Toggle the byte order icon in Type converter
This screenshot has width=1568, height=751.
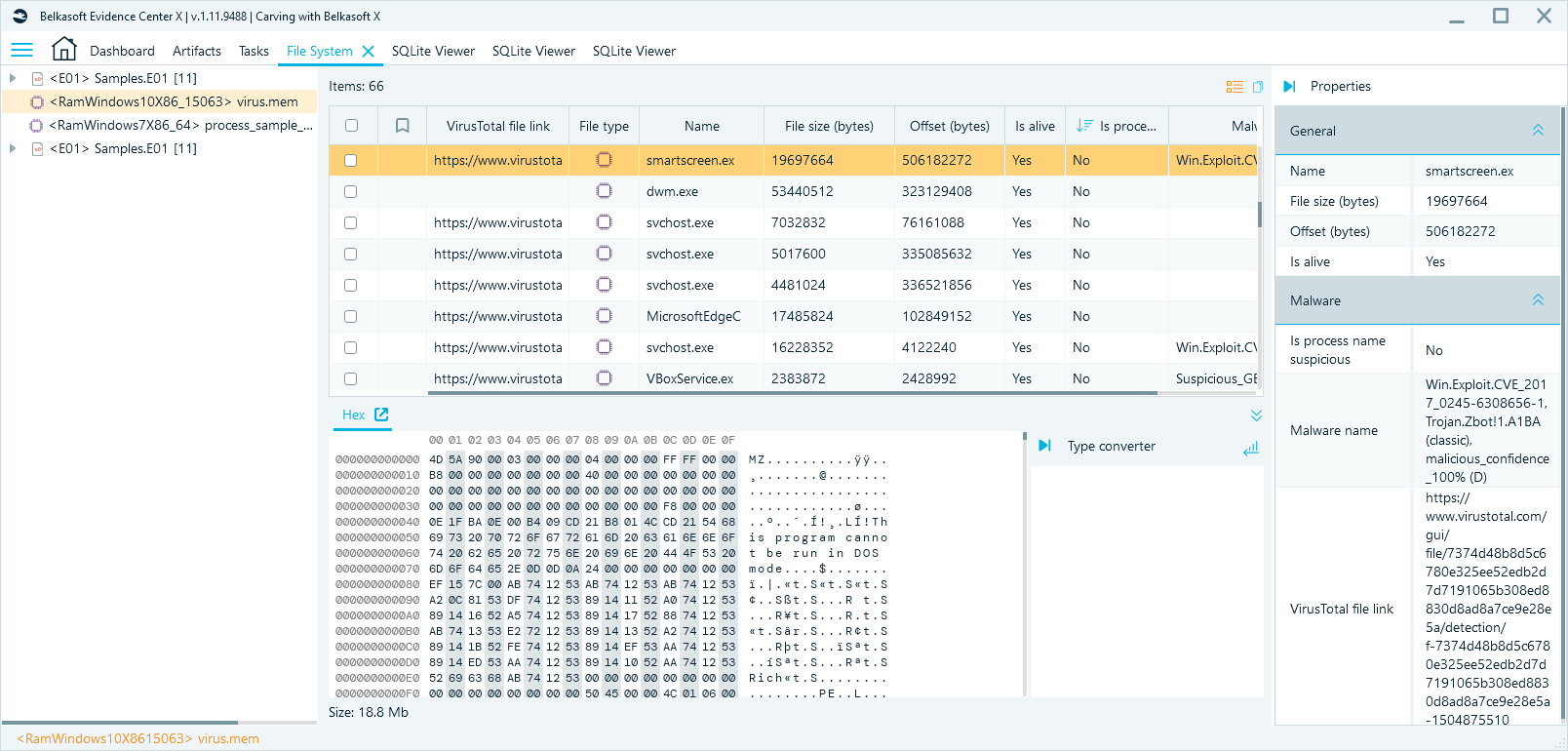(x=1251, y=448)
